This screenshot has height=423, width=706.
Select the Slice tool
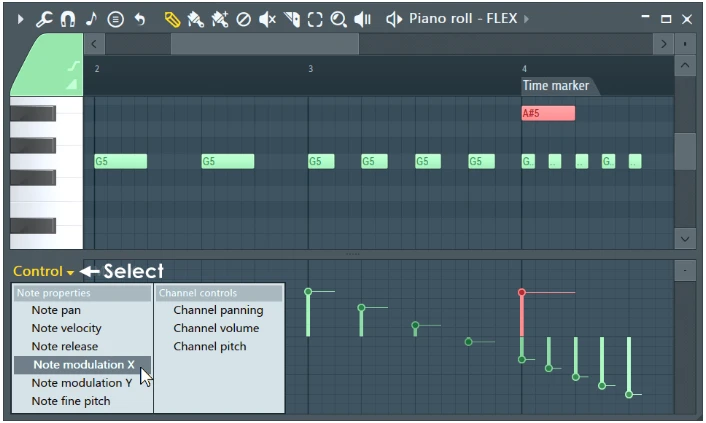(x=291, y=19)
